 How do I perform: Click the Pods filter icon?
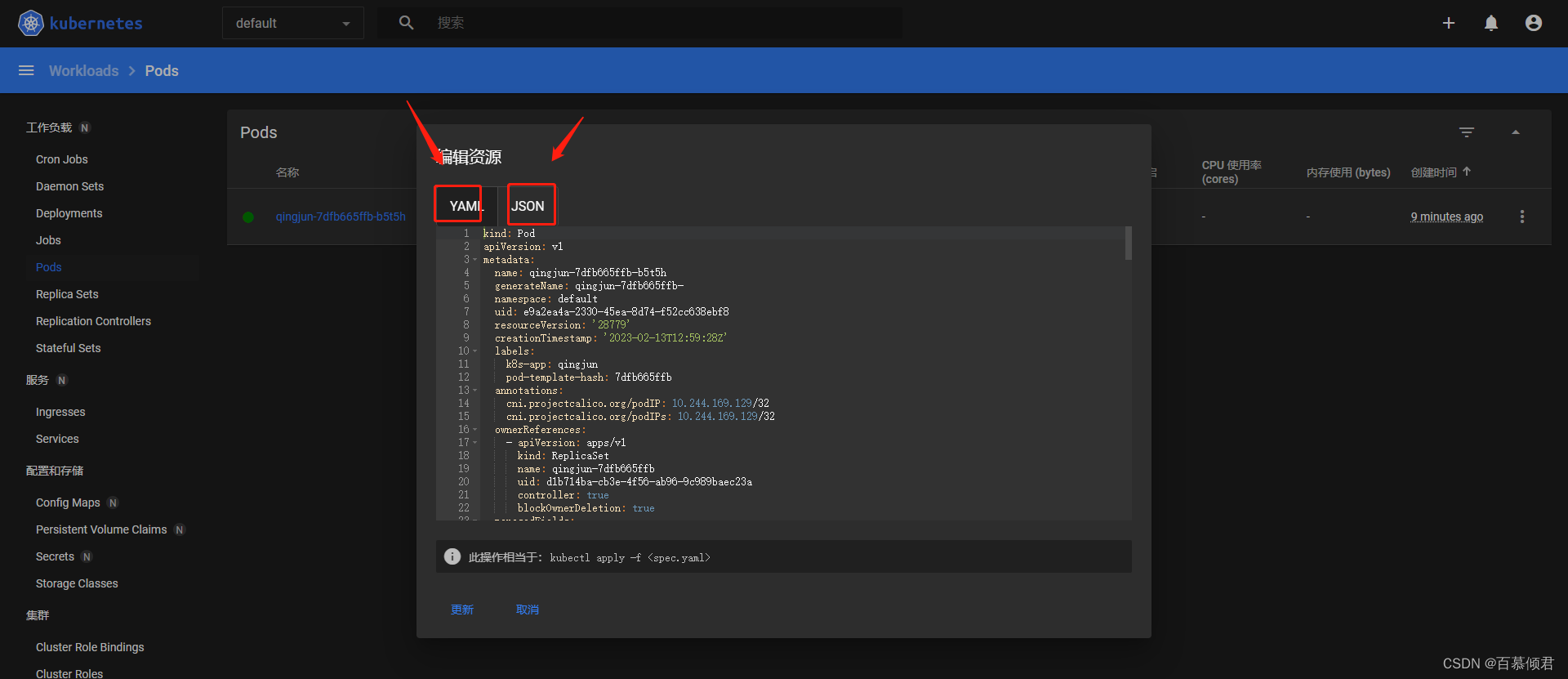[x=1467, y=132]
